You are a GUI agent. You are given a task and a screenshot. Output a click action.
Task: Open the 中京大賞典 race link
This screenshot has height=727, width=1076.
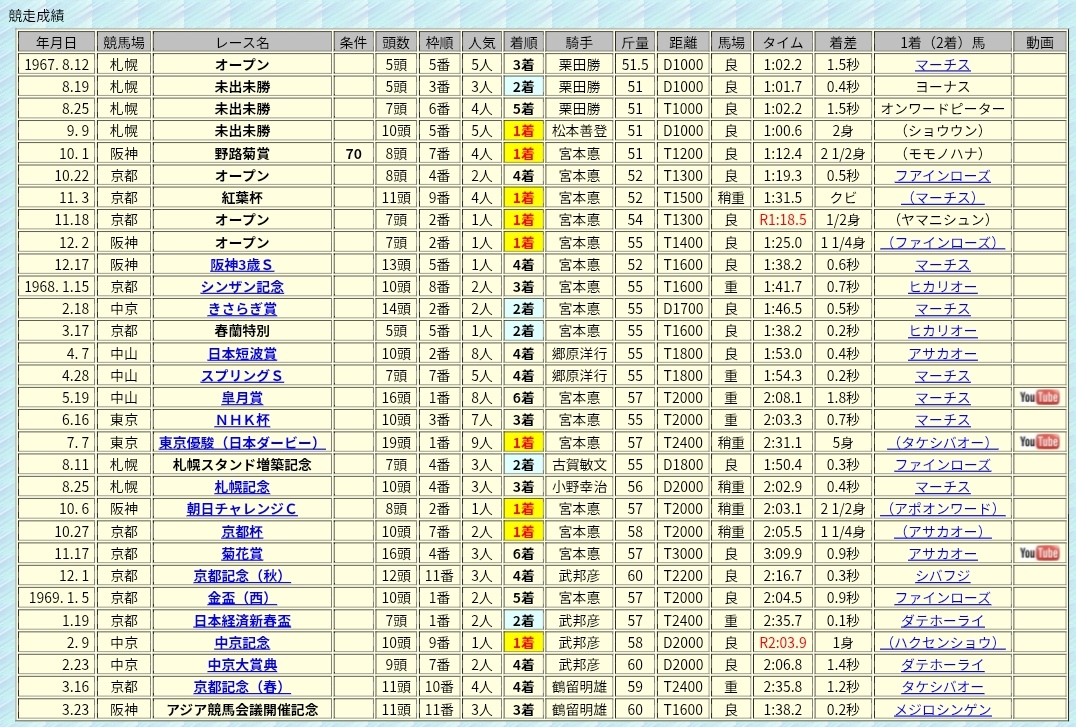point(242,664)
